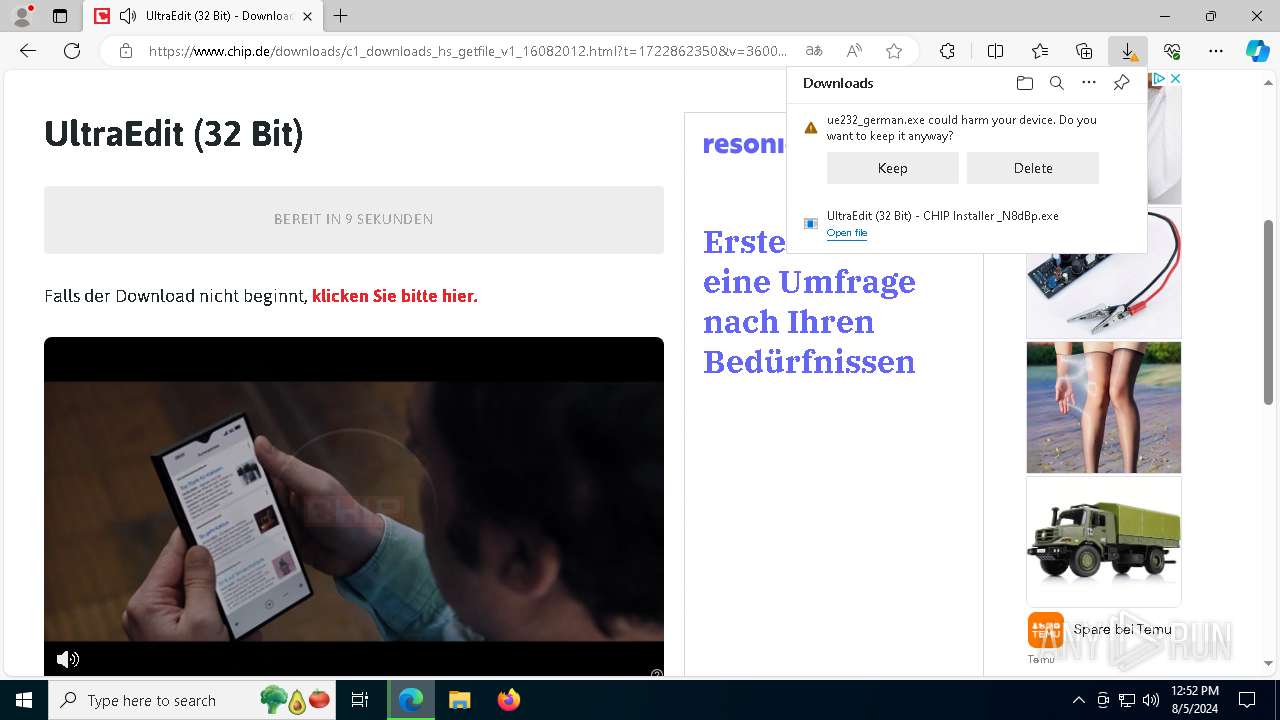Click taskbar search box

(x=194, y=700)
